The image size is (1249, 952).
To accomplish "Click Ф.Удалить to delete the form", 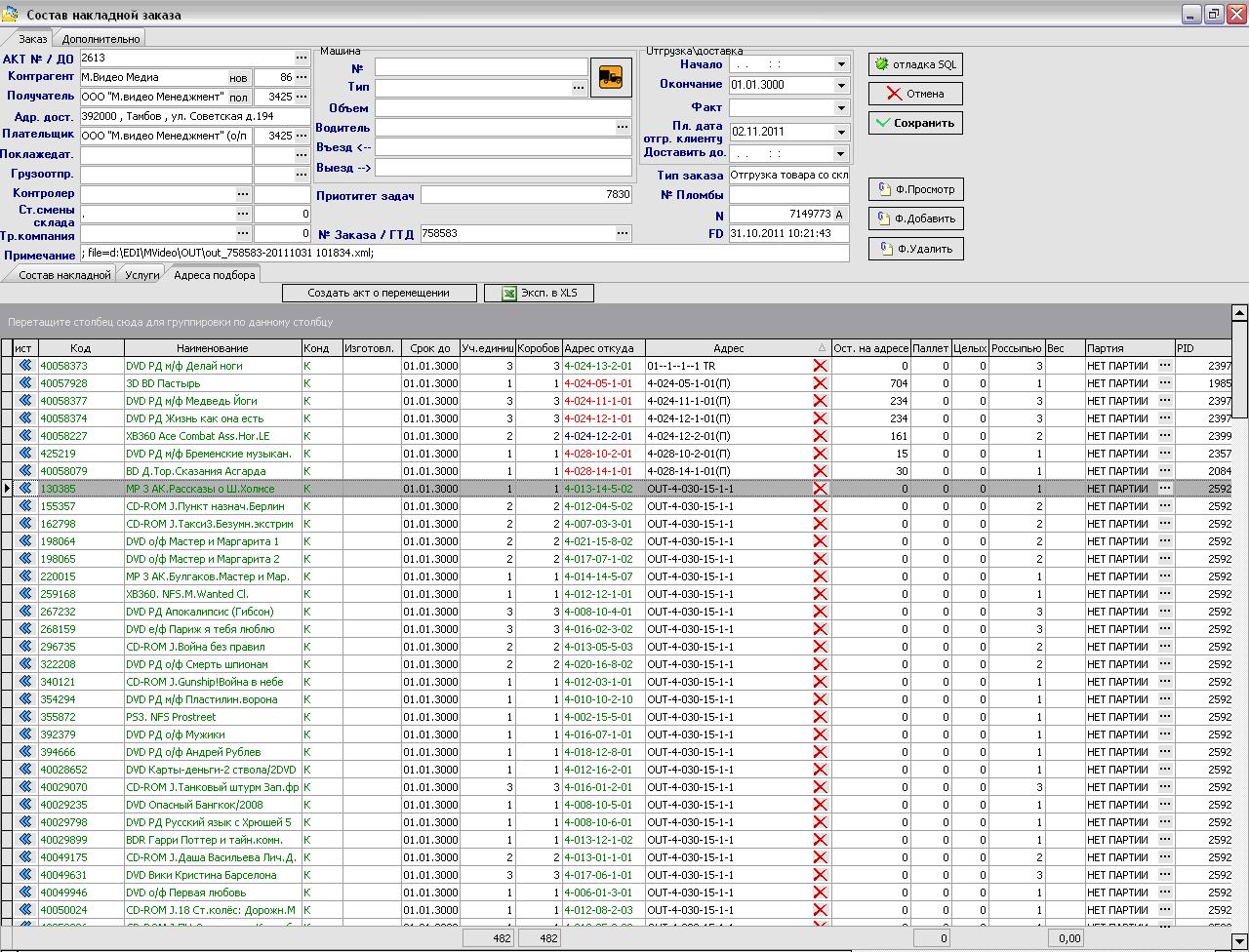I will click(x=915, y=249).
